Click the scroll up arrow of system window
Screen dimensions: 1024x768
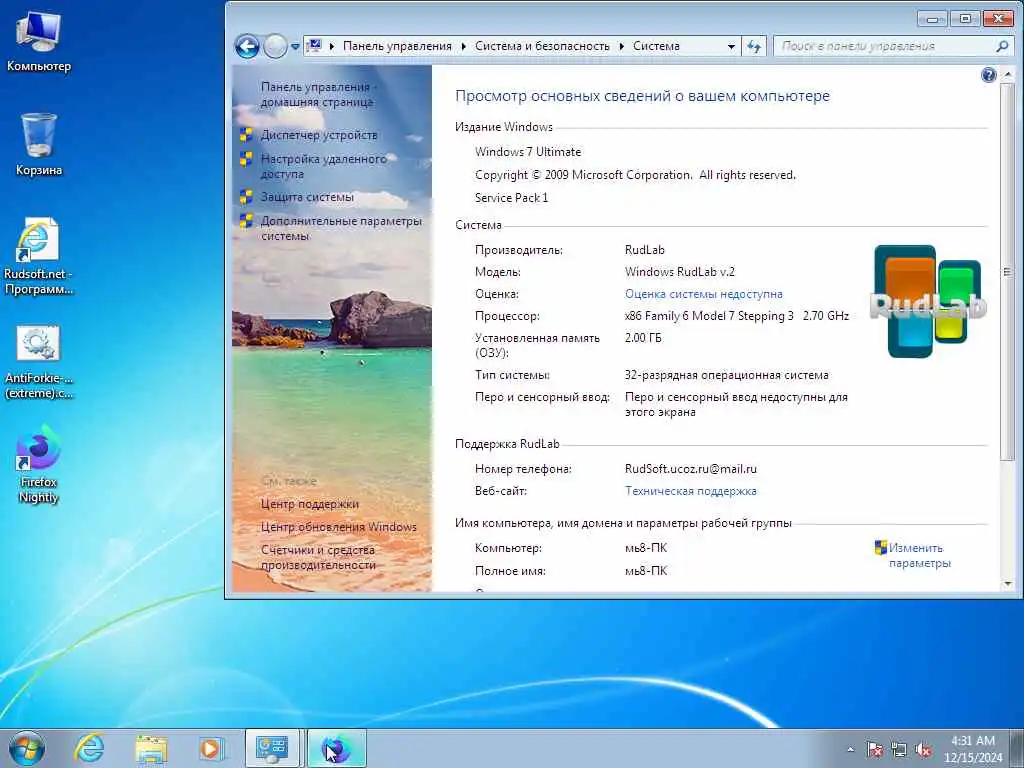(x=1008, y=74)
